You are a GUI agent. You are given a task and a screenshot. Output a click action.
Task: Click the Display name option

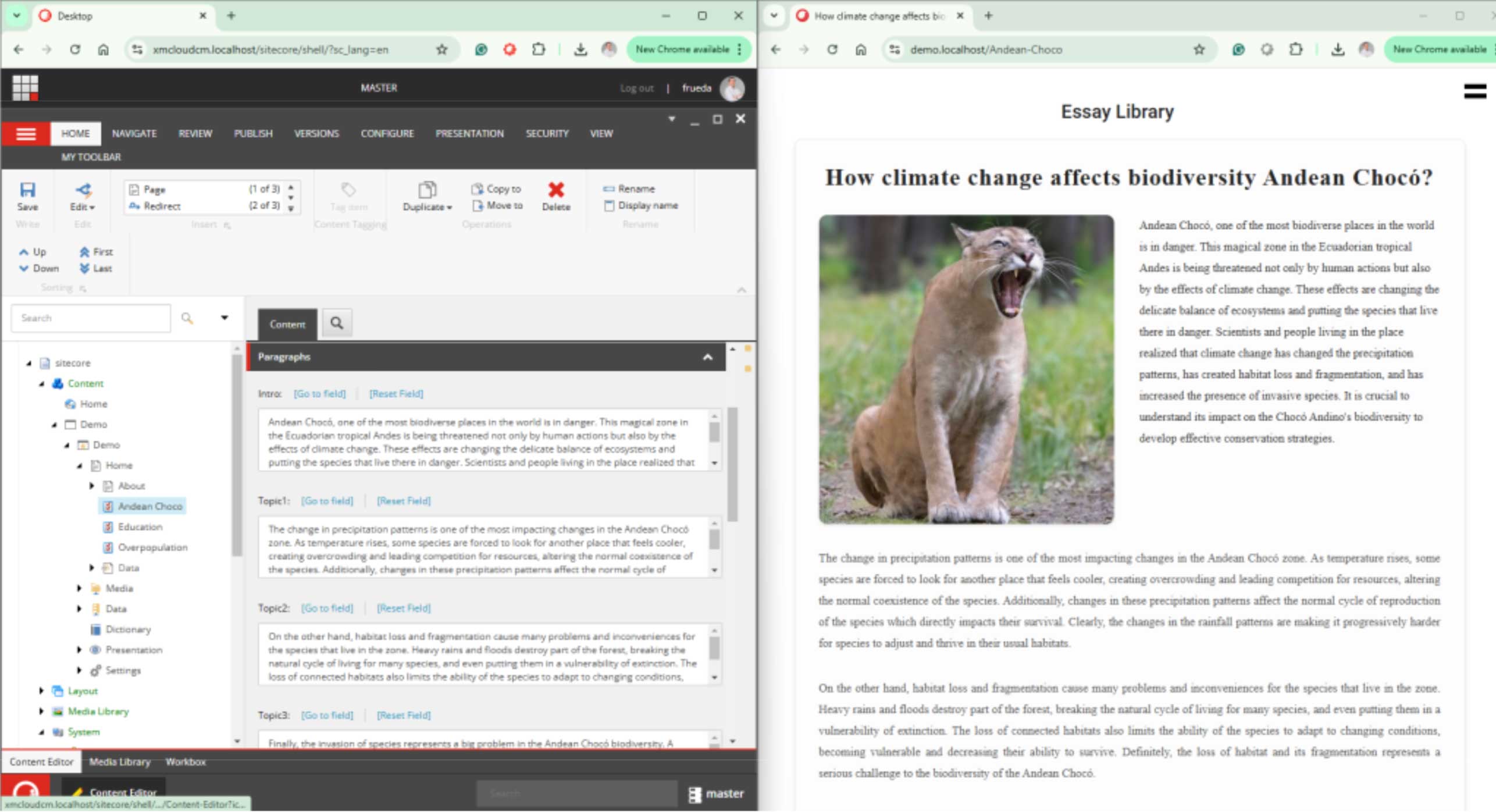pyautogui.click(x=641, y=205)
